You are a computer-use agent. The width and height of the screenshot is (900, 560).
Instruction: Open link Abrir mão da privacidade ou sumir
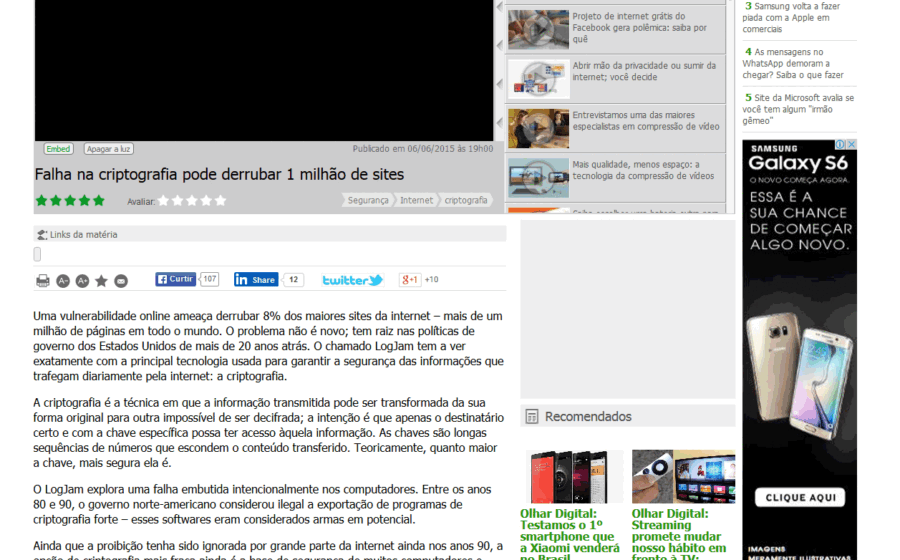click(x=644, y=71)
